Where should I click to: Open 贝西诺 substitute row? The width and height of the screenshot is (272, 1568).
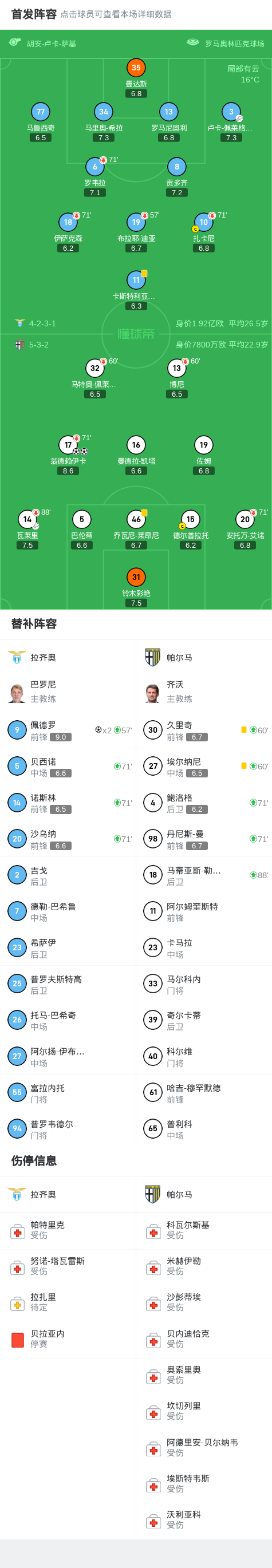click(x=68, y=767)
